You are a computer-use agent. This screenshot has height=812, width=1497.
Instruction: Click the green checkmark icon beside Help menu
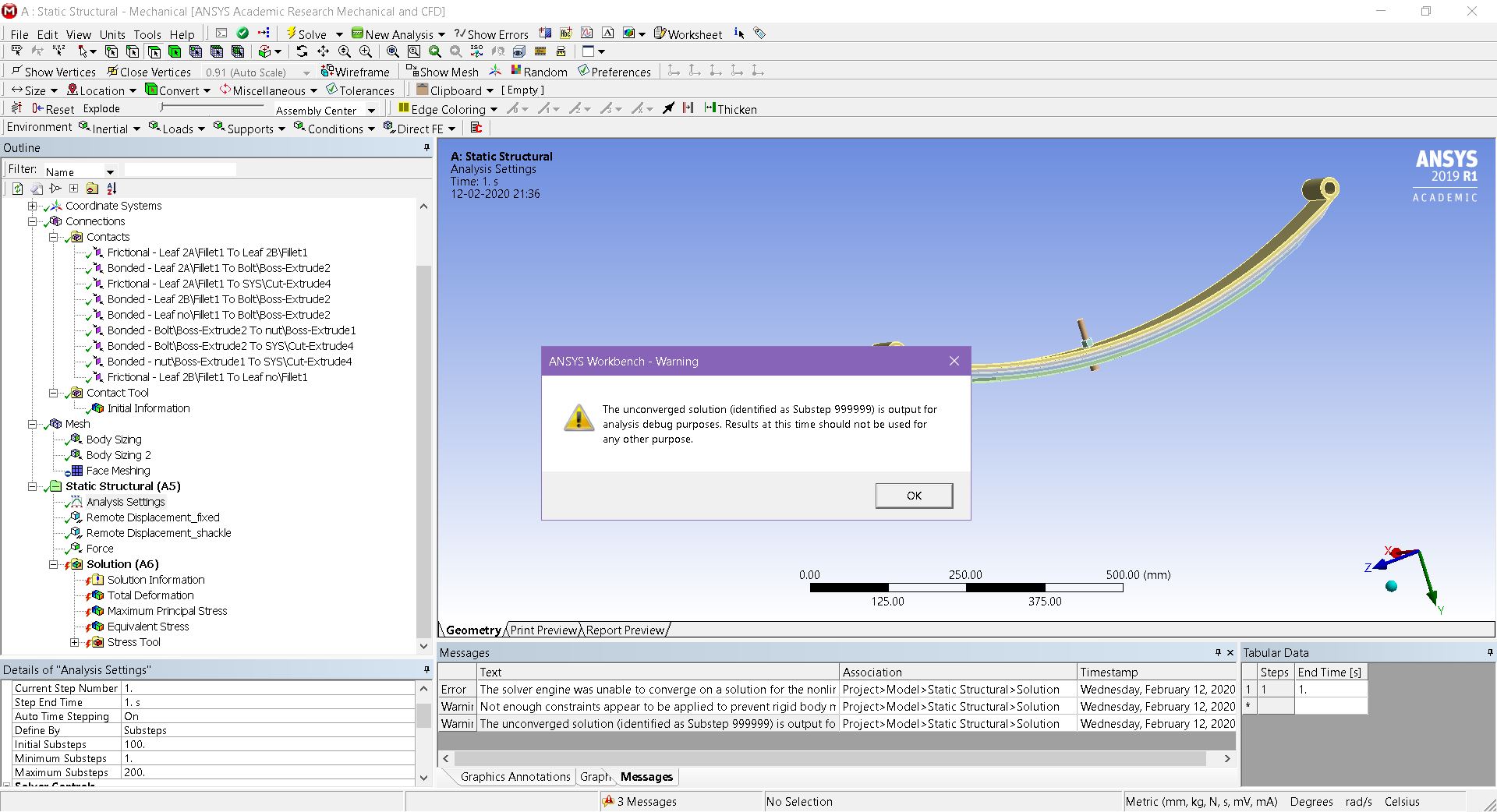tap(242, 34)
